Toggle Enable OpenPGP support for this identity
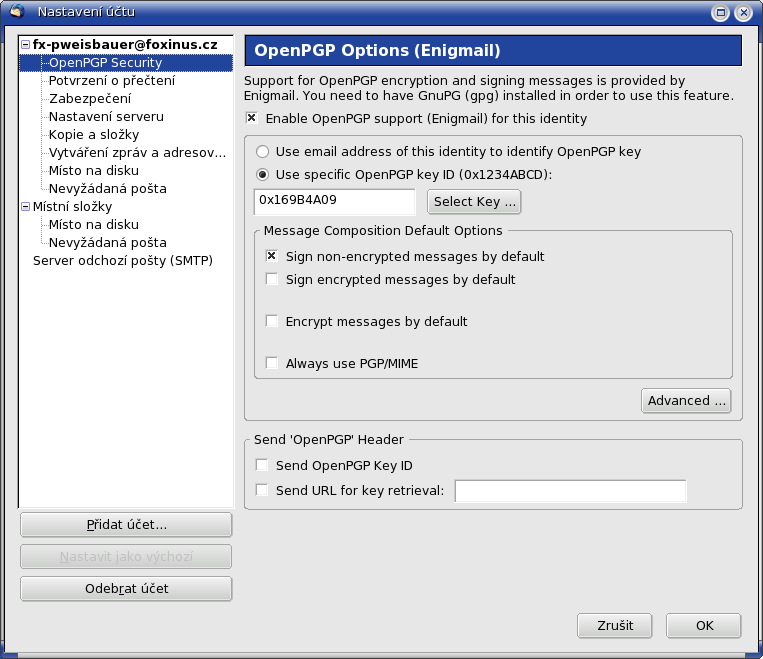The width and height of the screenshot is (763, 659). 252,118
